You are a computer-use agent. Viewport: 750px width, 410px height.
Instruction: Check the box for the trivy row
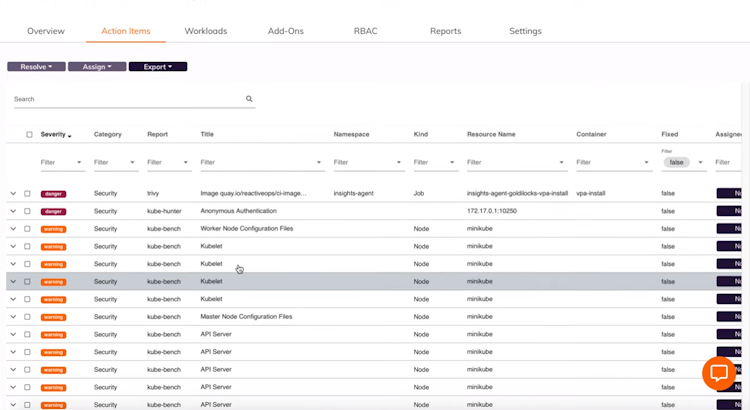[27, 193]
